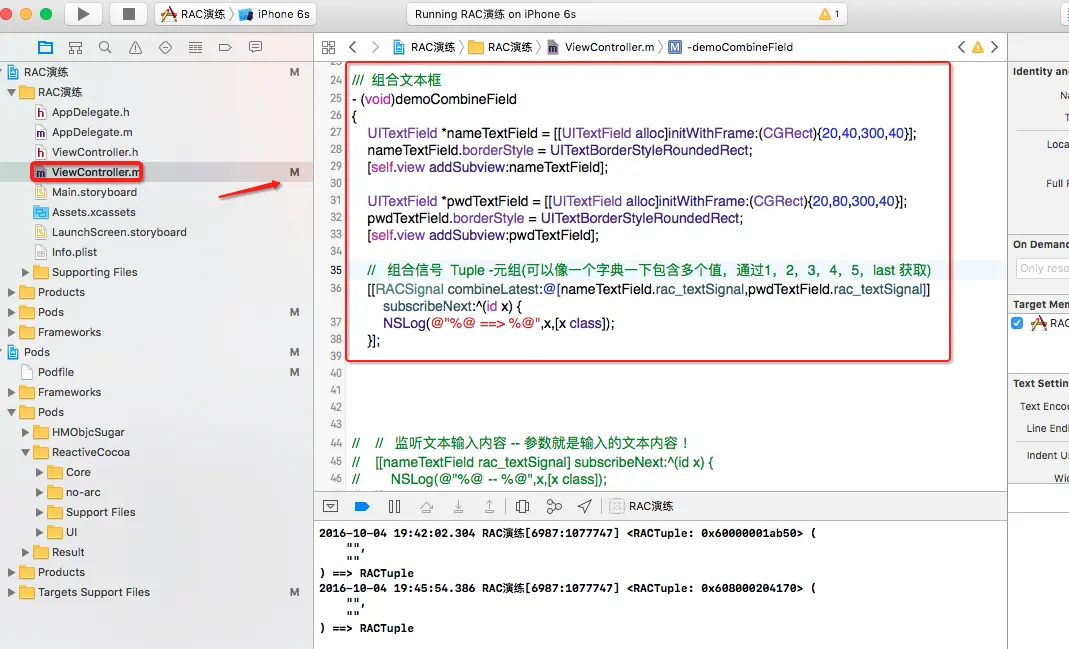Click the editor bar yellow warning icon
Viewport: 1069px width, 649px height.
coord(978,47)
